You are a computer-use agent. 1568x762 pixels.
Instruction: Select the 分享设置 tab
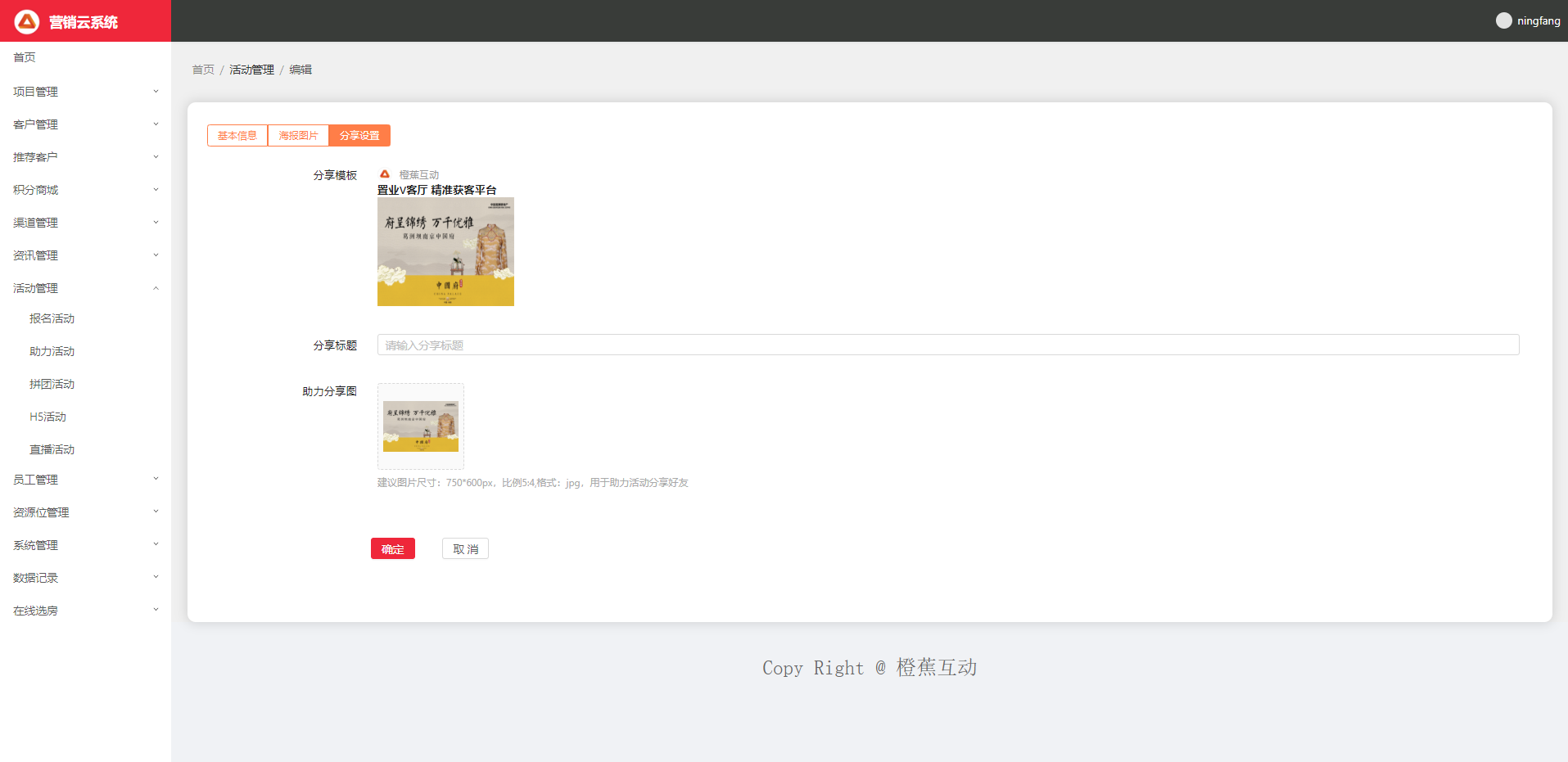[359, 136]
